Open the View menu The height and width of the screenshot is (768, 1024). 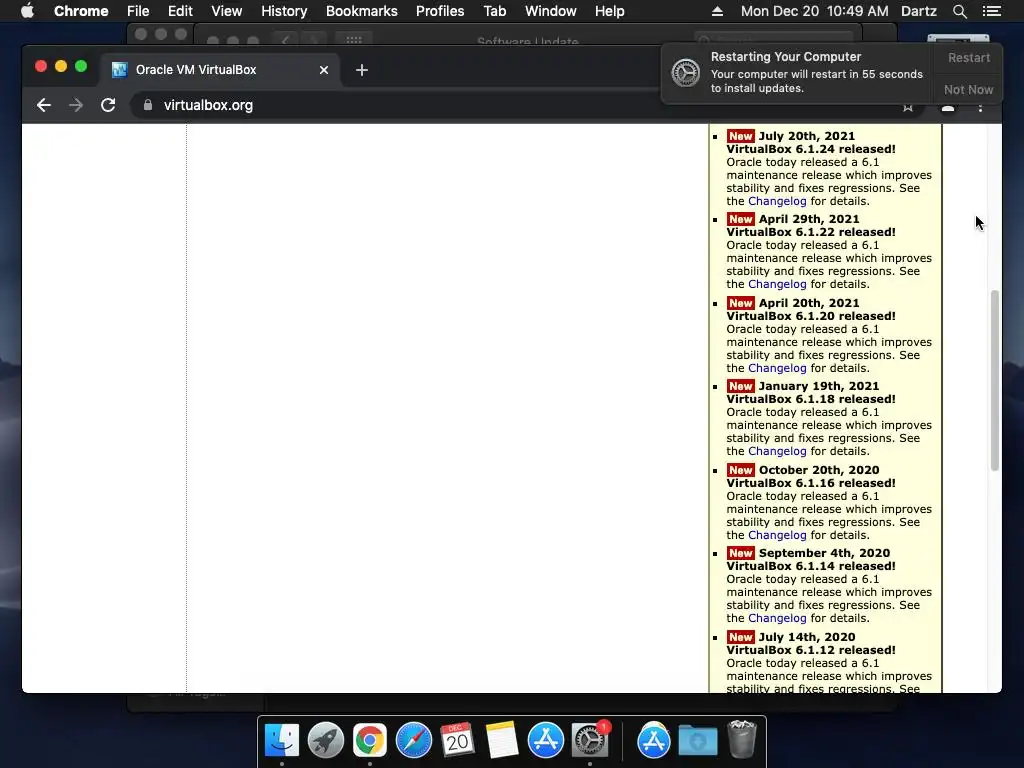(227, 11)
